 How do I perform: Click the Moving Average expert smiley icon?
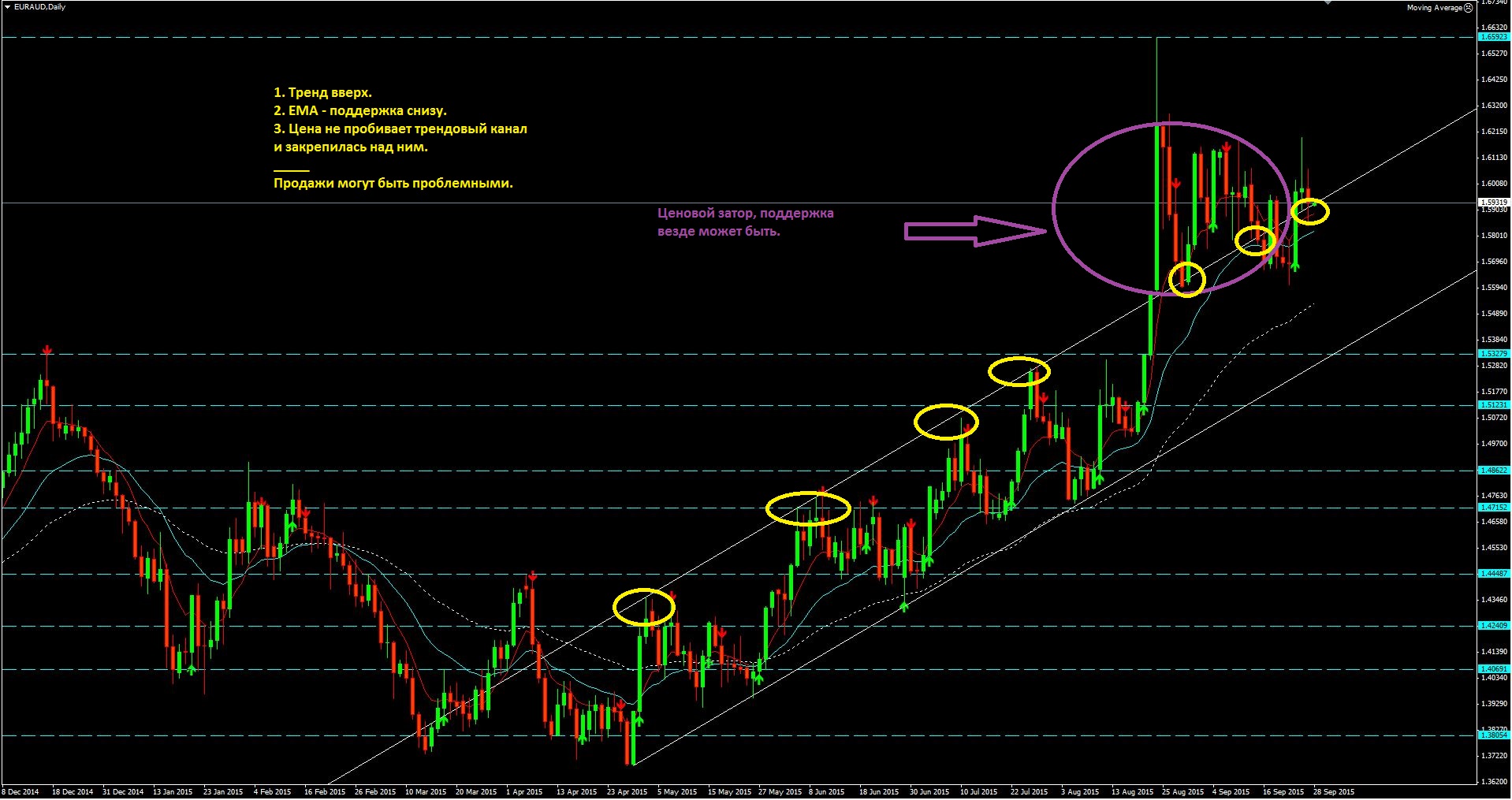coord(1468,8)
